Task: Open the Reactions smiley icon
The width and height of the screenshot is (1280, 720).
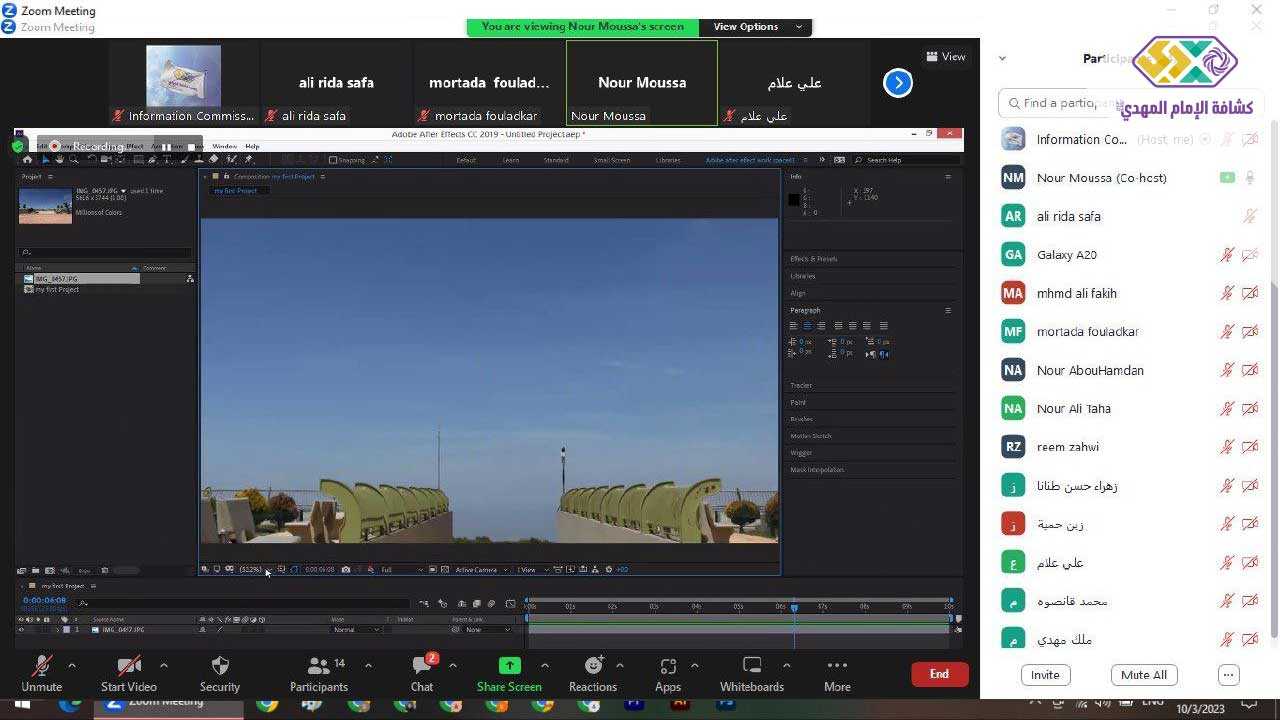Action: coord(593,666)
